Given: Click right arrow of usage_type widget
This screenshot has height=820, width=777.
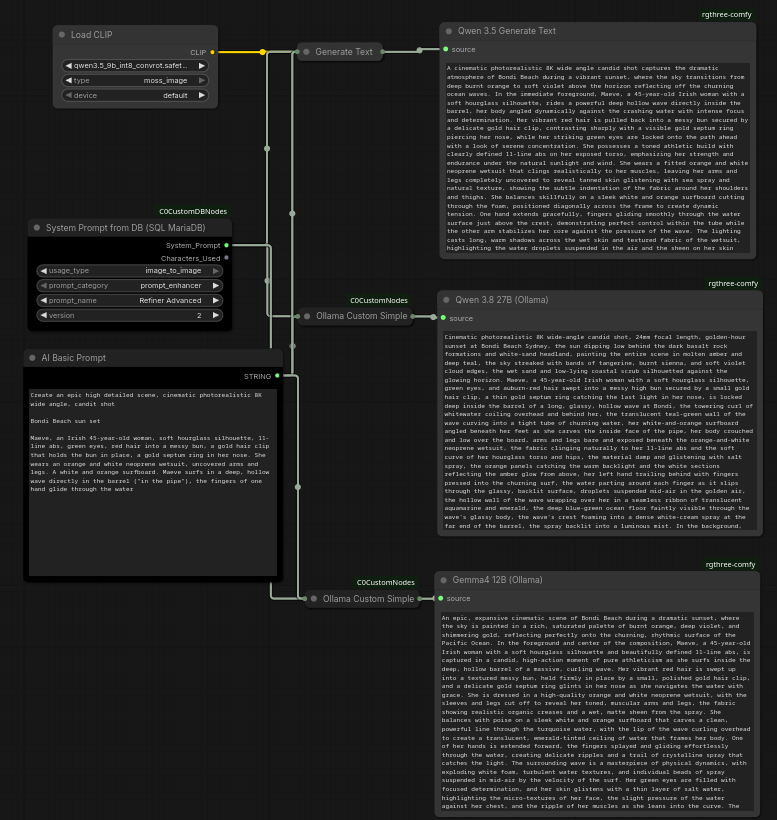Looking at the screenshot, I should point(216,271).
